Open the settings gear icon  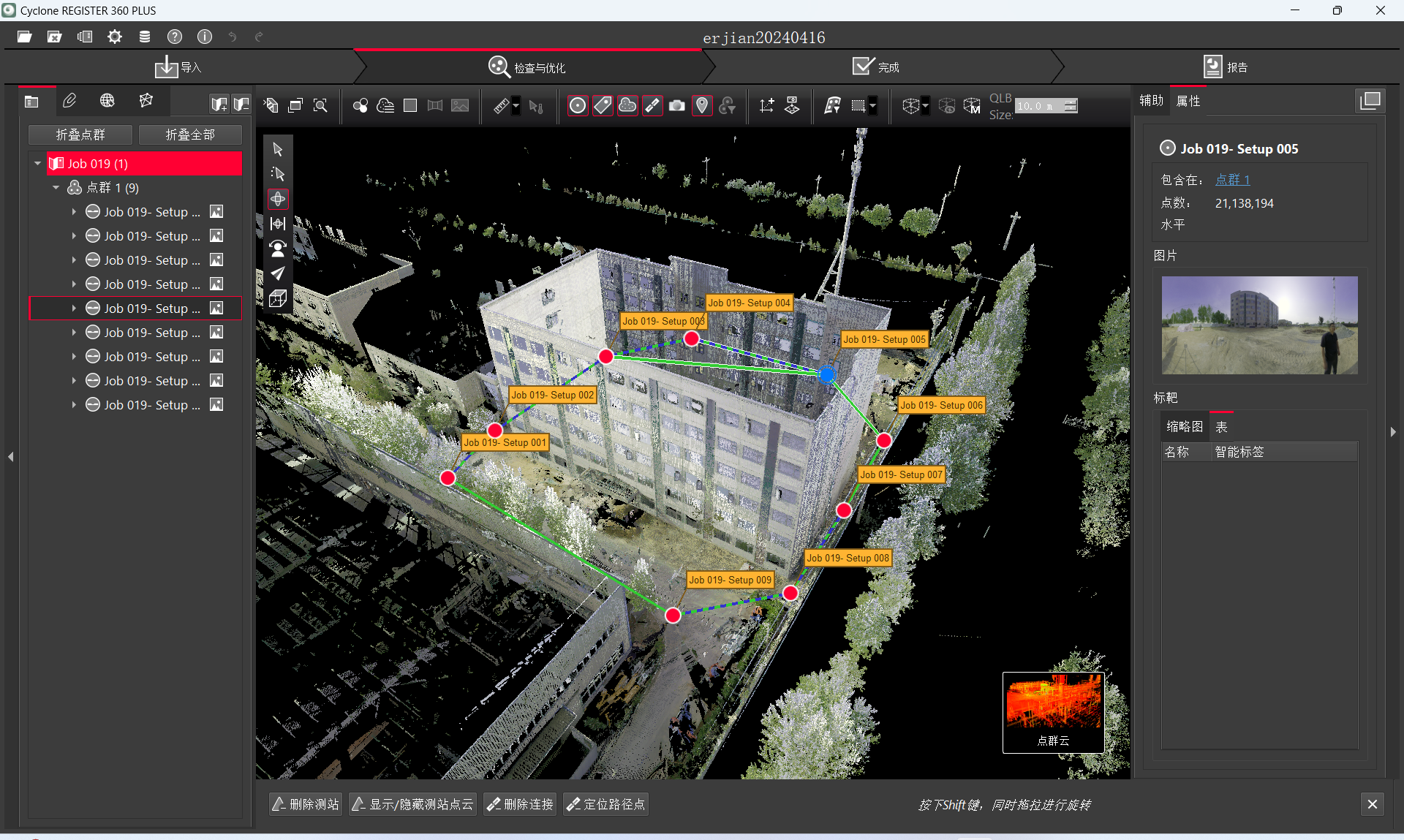tap(115, 37)
